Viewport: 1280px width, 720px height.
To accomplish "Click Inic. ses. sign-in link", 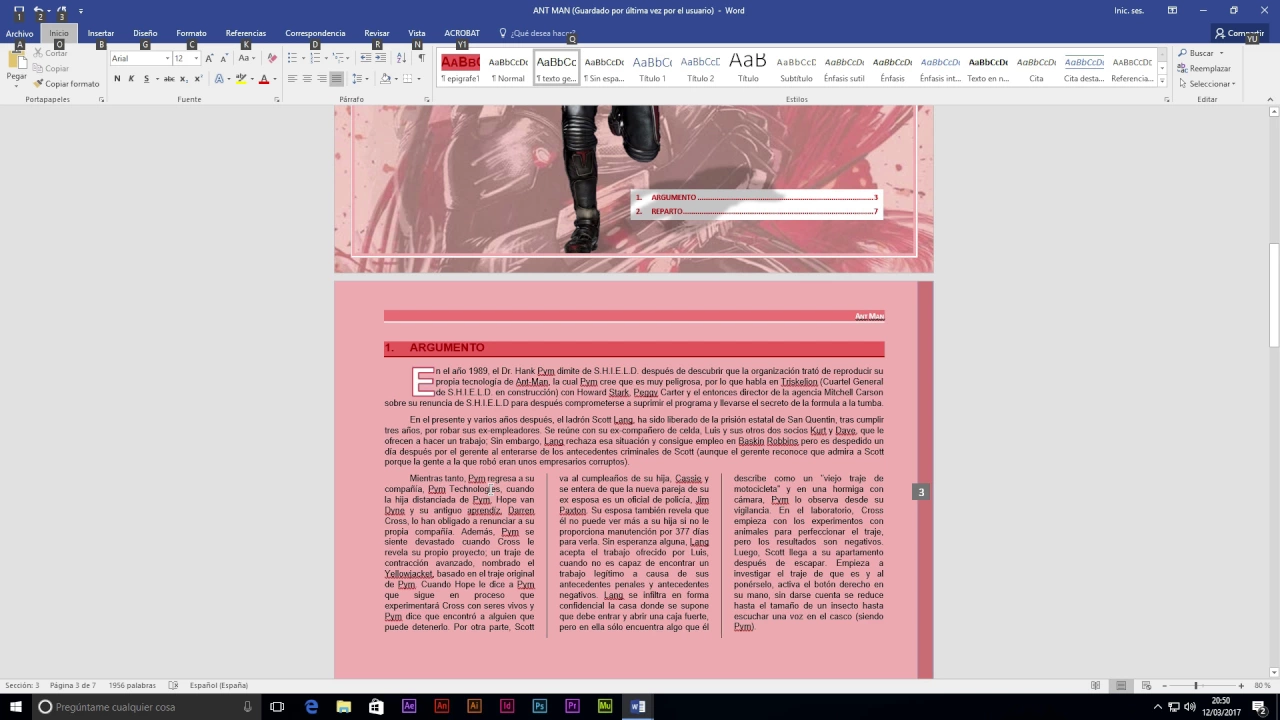I will tap(1129, 10).
